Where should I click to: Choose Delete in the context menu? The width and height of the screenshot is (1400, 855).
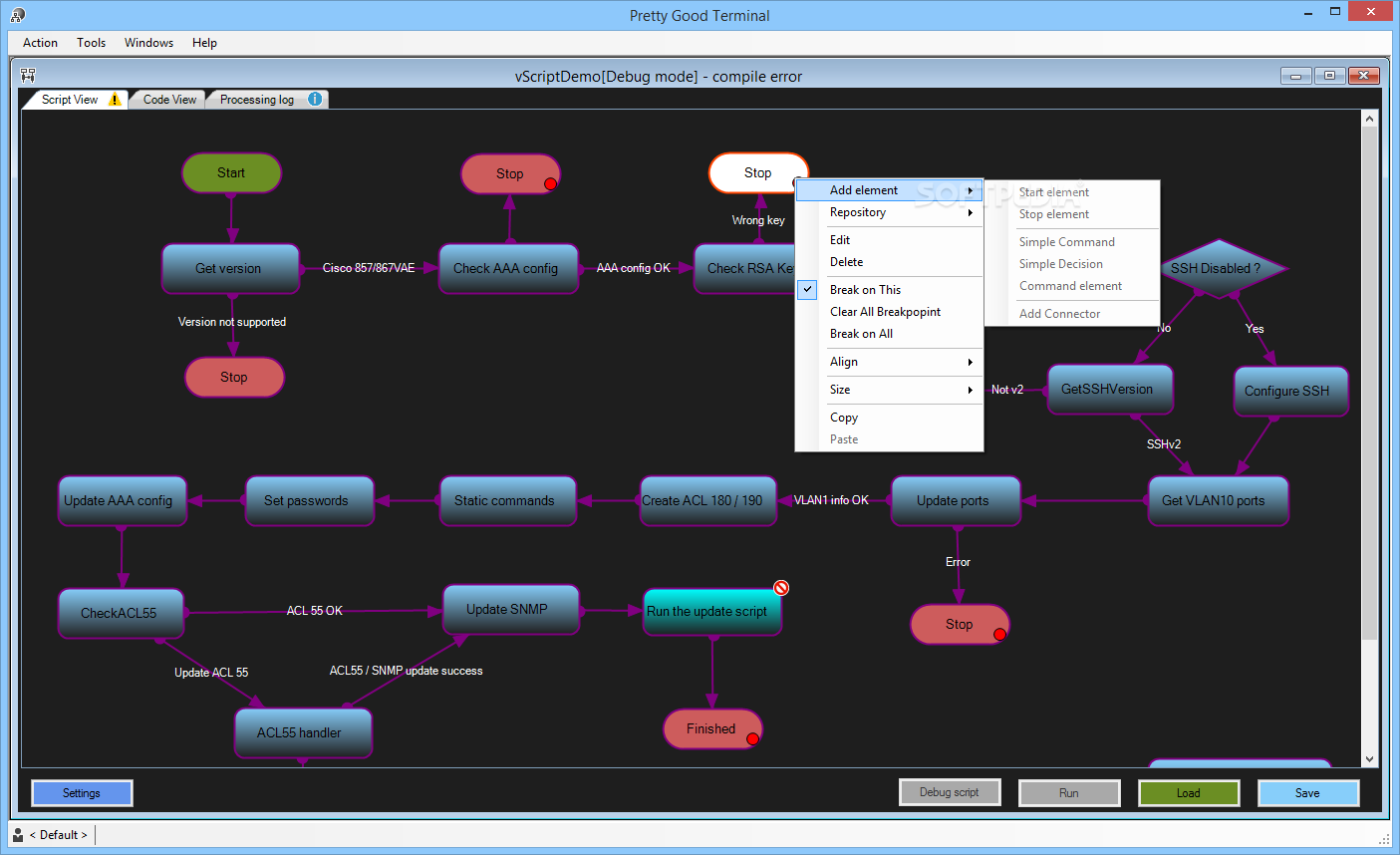[x=889, y=262]
